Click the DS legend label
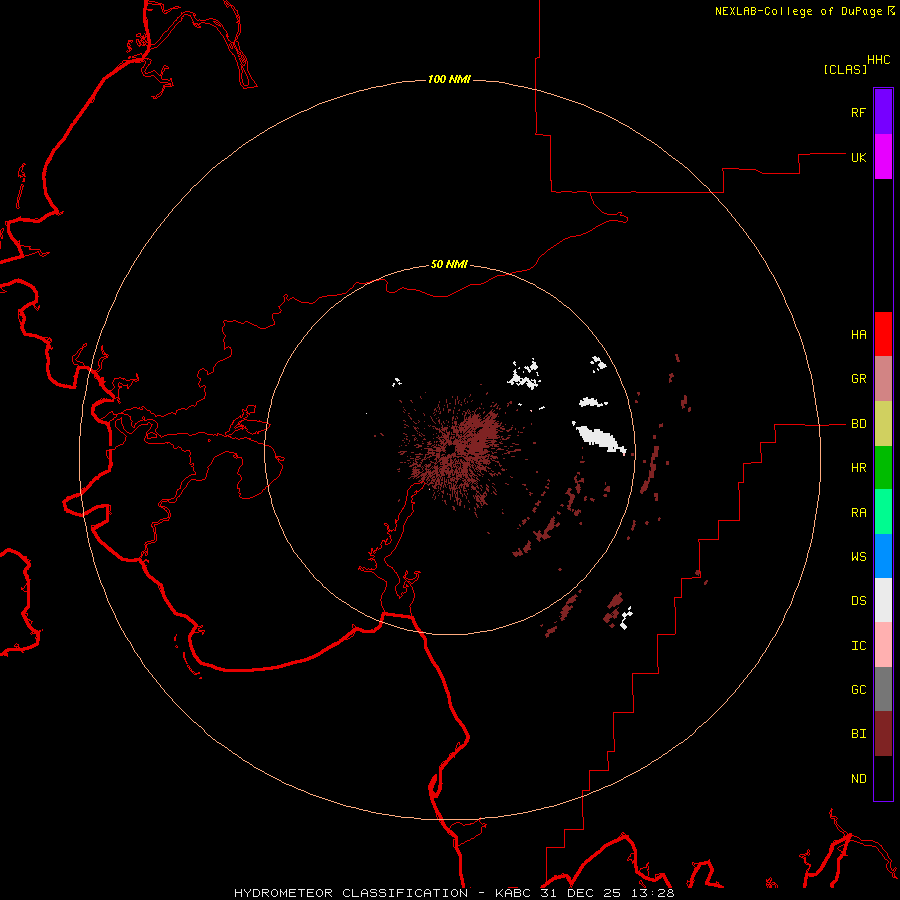The image size is (900, 900). point(858,601)
